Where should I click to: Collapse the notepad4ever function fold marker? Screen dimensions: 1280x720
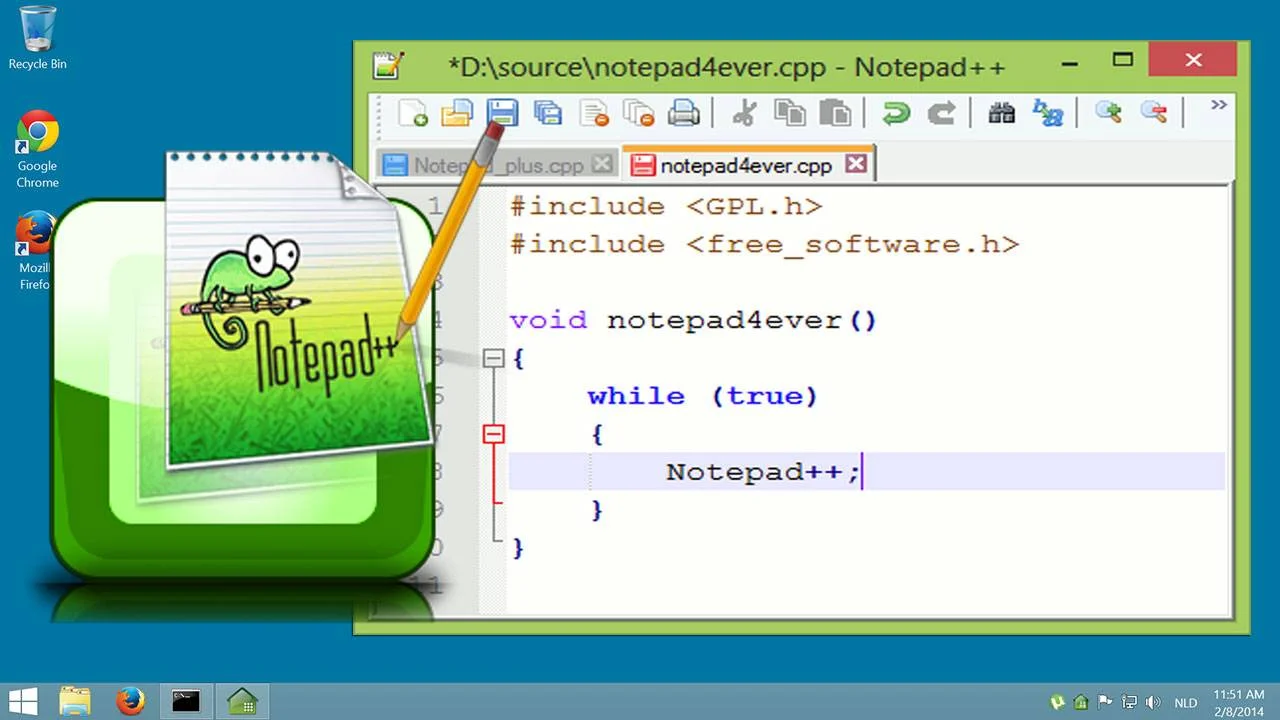pos(494,357)
